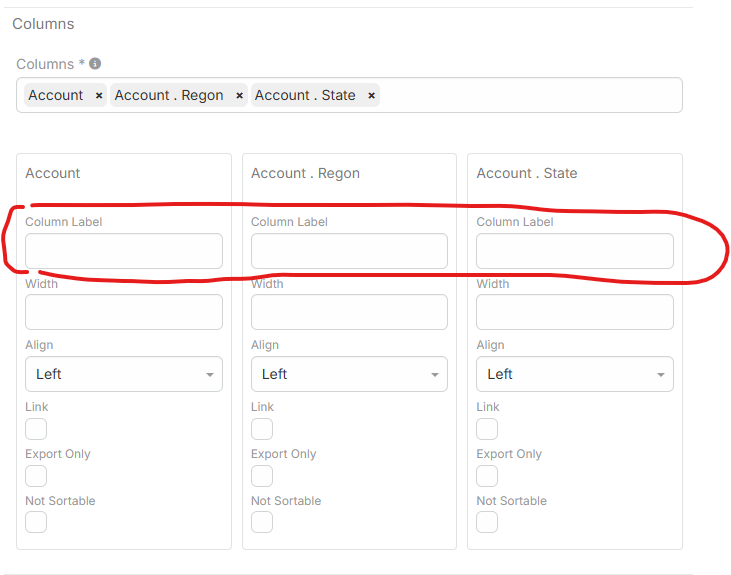Check Not Sortable for Account . State
Image resolution: width=731 pixels, height=575 pixels.
pos(487,522)
